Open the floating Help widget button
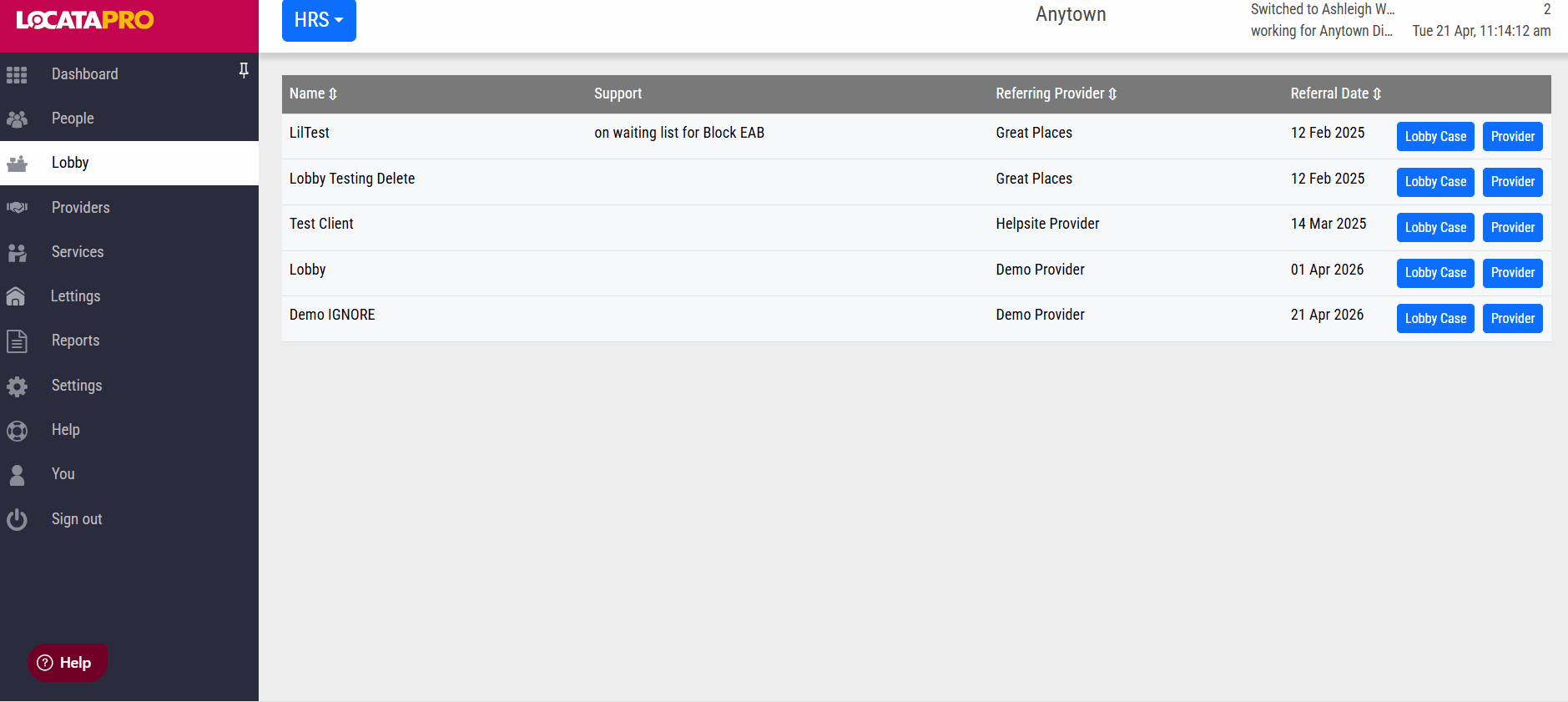This screenshot has height=702, width=1568. 66,663
